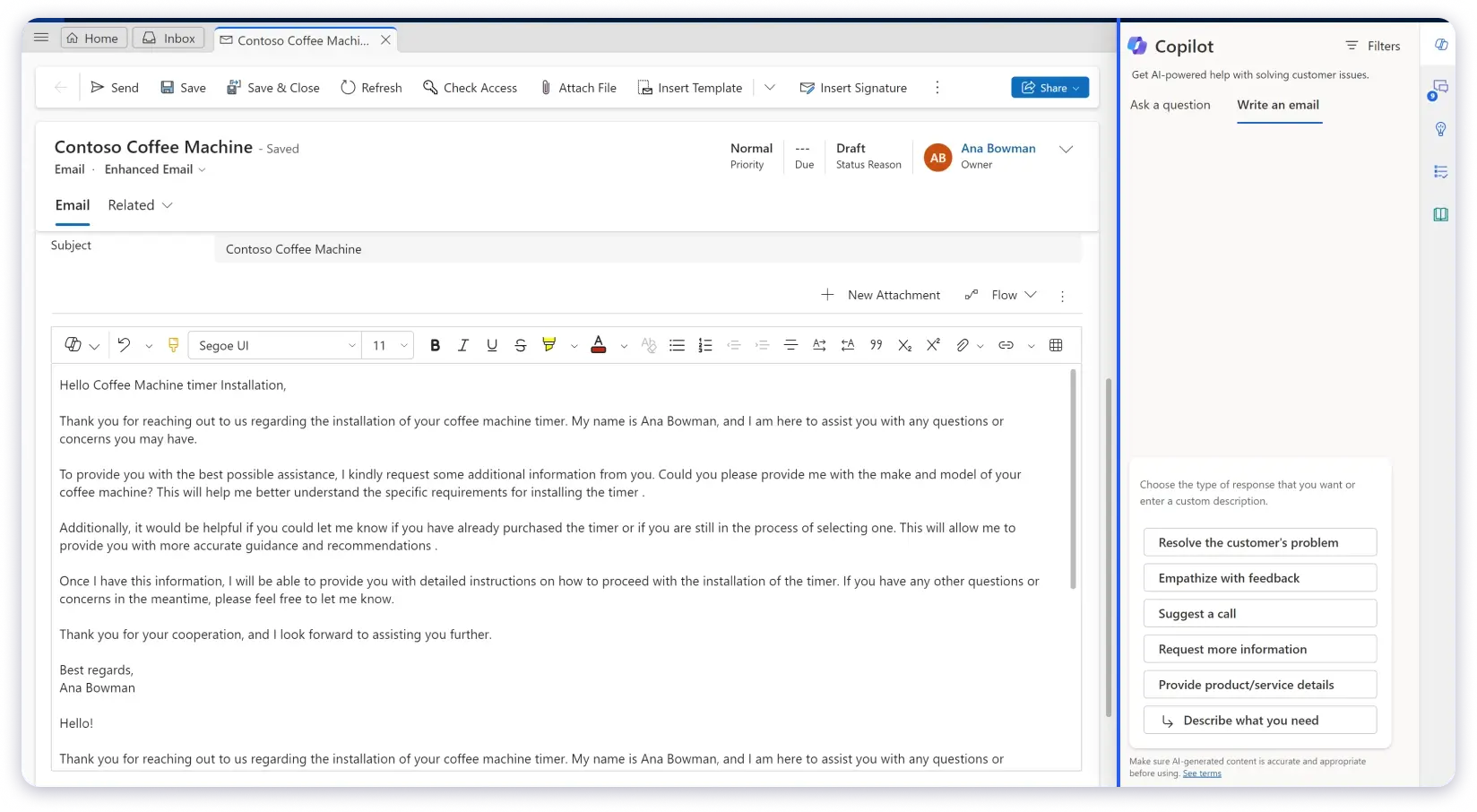Image resolution: width=1477 pixels, height=812 pixels.
Task: Click Resolve the customer's problem
Action: pyautogui.click(x=1260, y=542)
